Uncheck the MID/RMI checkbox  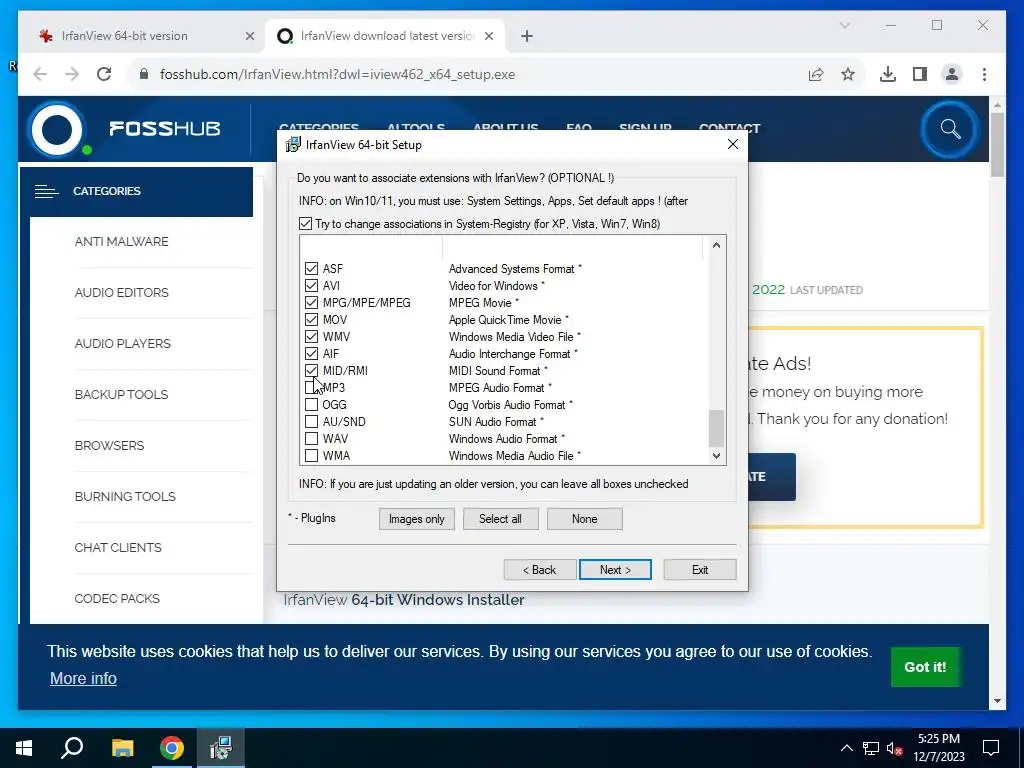(x=312, y=370)
